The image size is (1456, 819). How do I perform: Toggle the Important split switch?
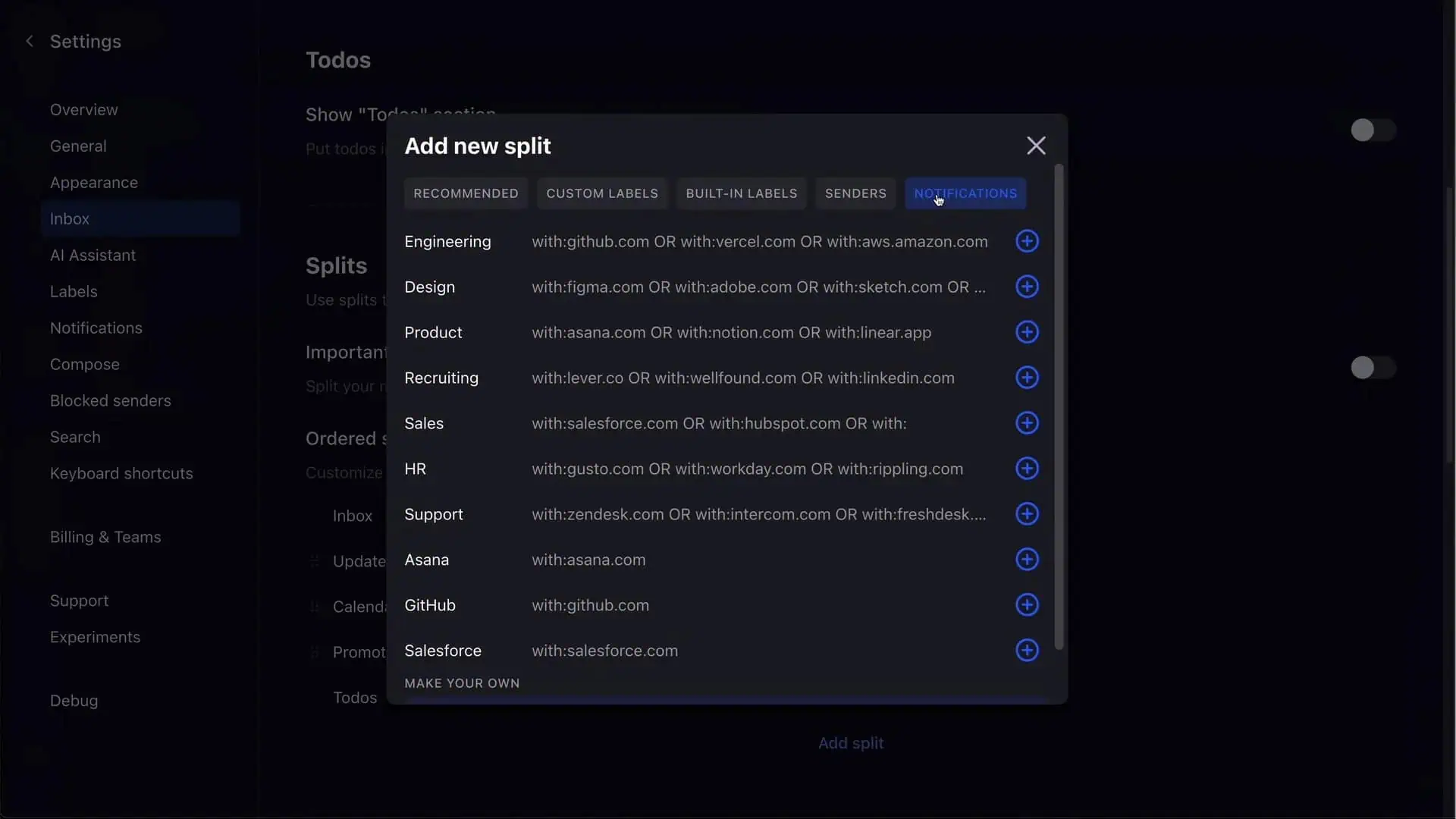(1373, 368)
